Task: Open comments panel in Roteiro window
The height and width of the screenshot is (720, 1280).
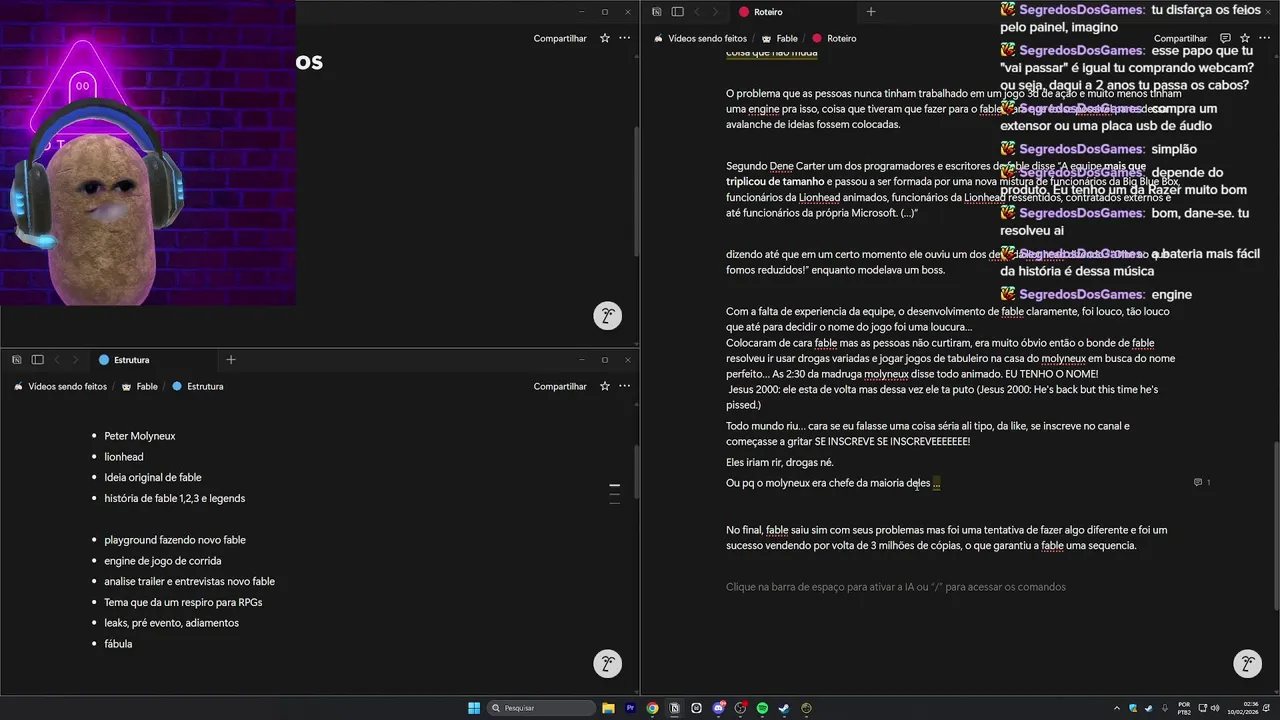Action: (1225, 38)
